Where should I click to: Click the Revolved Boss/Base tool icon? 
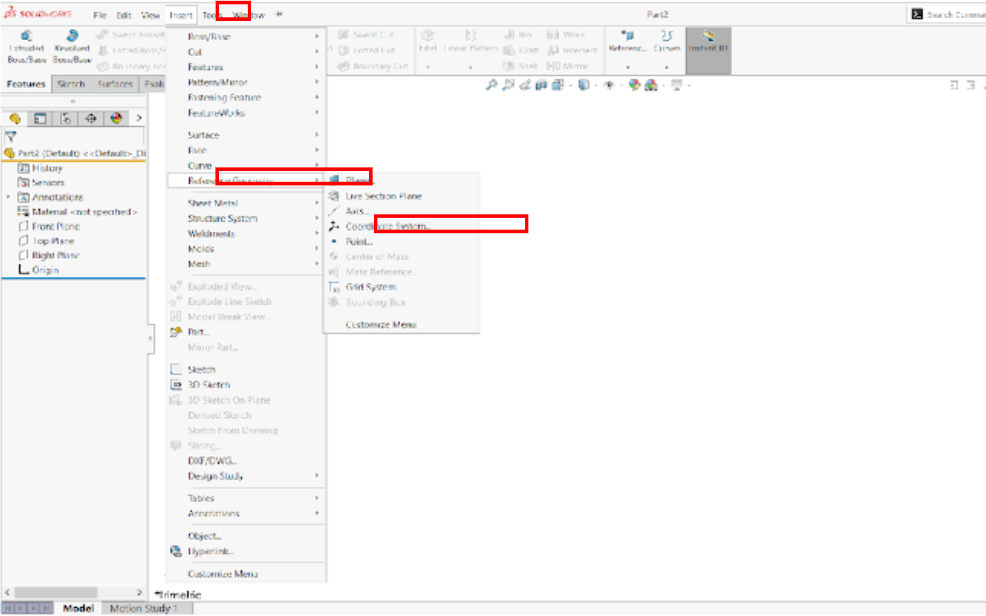point(71,36)
